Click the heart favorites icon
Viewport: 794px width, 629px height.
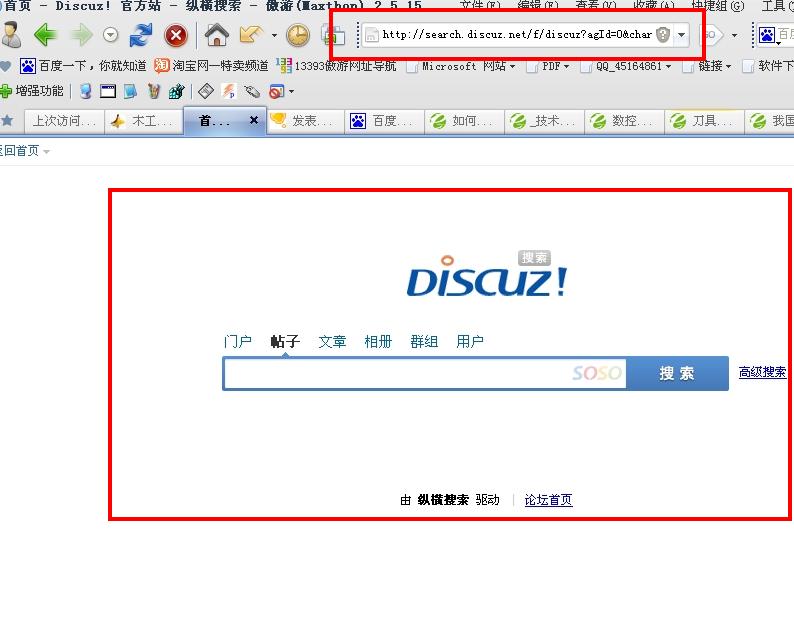coord(5,66)
